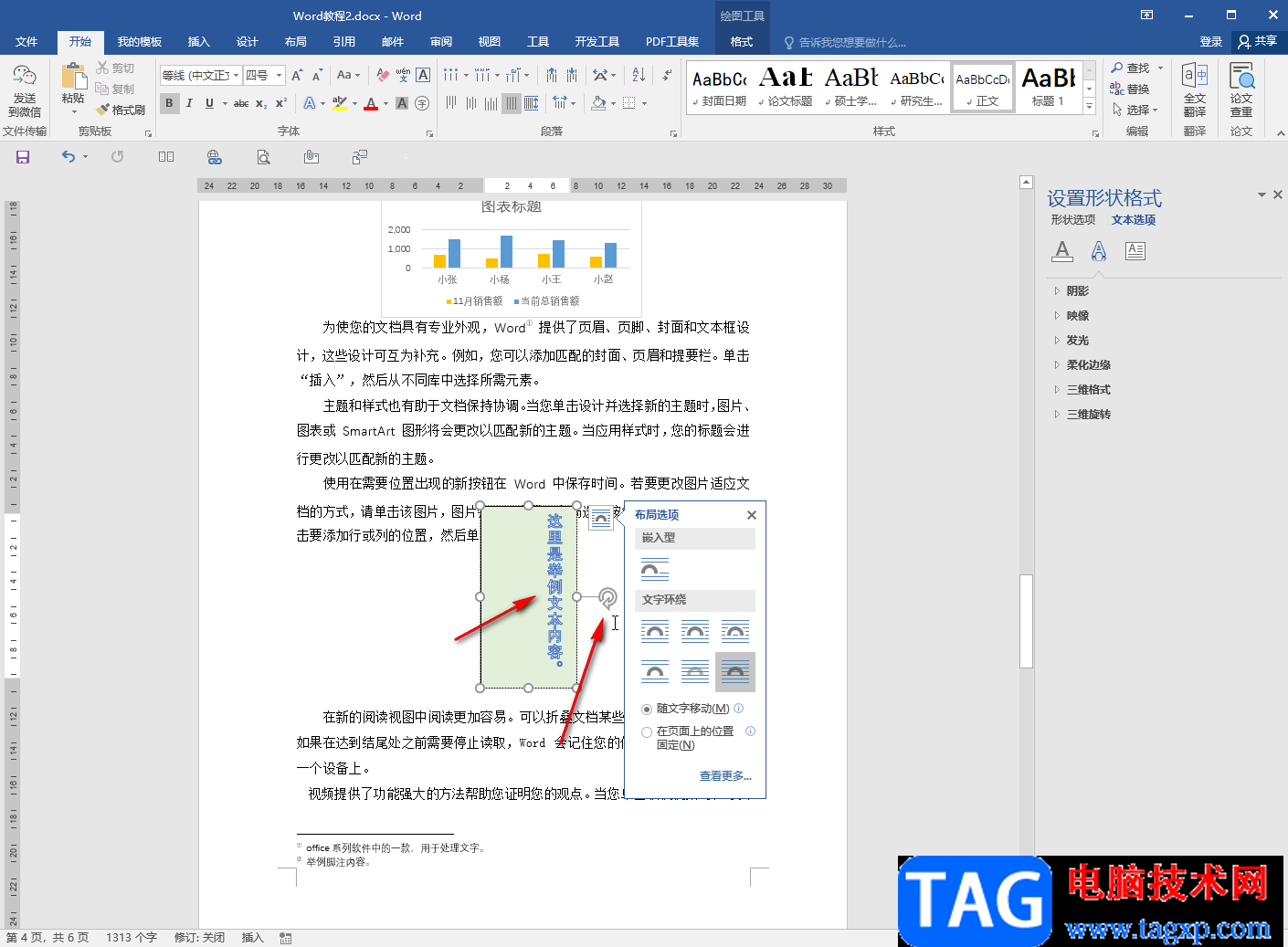
Task: Choose inline with text layout option
Action: coord(655,571)
